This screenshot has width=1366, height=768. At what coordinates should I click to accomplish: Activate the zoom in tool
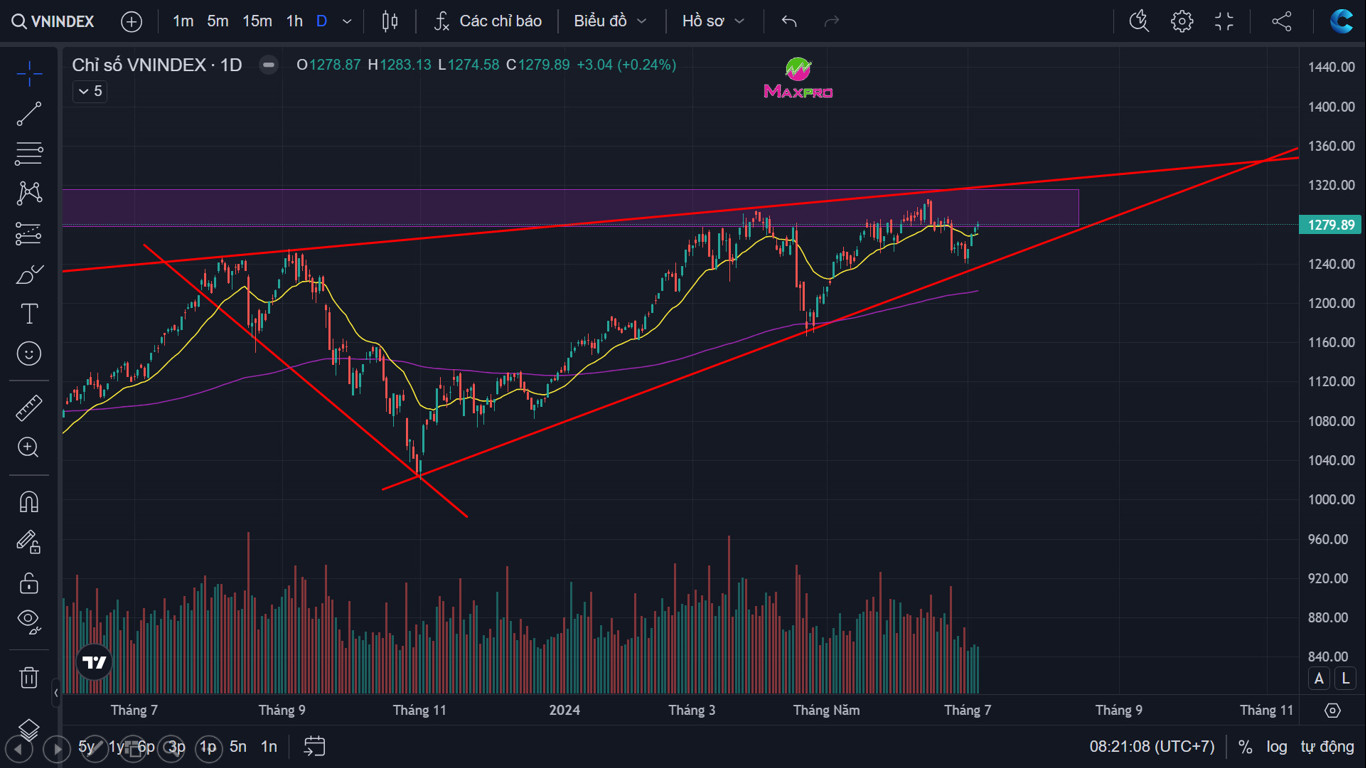[x=29, y=448]
